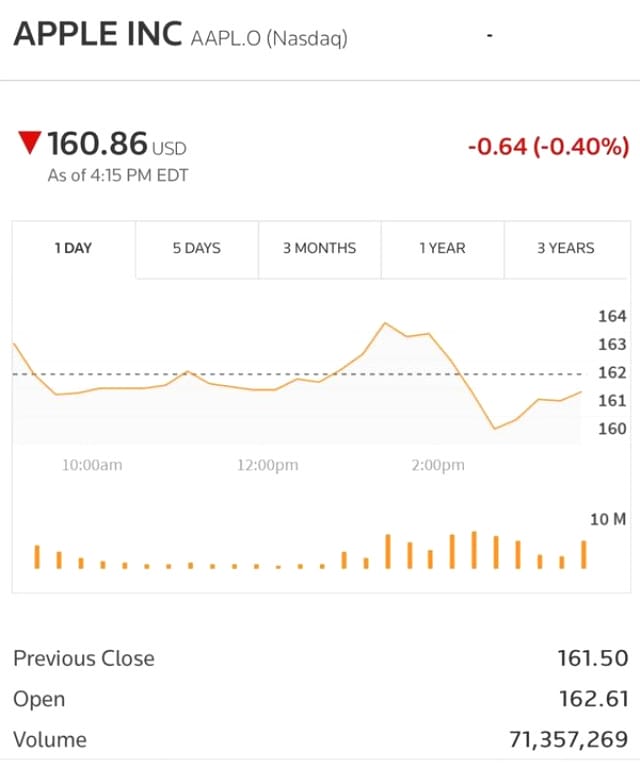The width and height of the screenshot is (640, 768).
Task: Click the -0.64 (-0.40%) change value
Action: 548,147
